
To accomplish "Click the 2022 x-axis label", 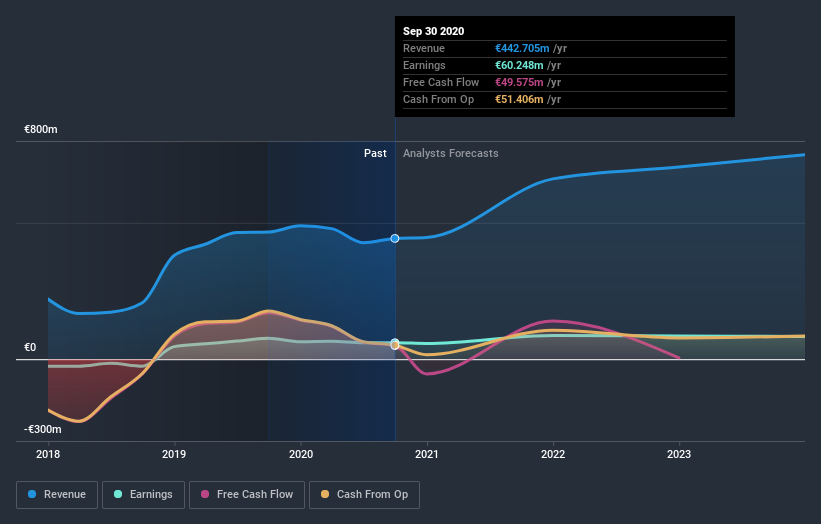I will click(x=553, y=454).
